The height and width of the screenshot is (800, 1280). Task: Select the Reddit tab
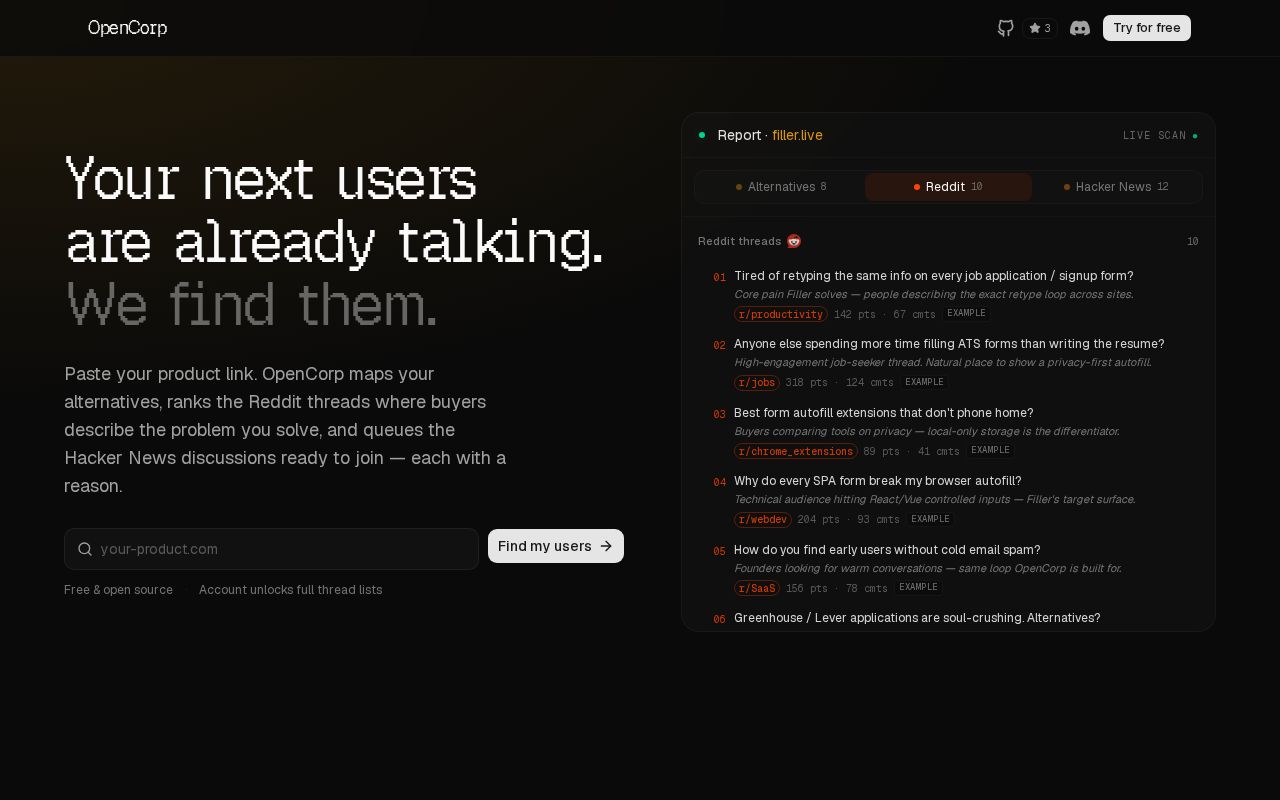(x=948, y=187)
